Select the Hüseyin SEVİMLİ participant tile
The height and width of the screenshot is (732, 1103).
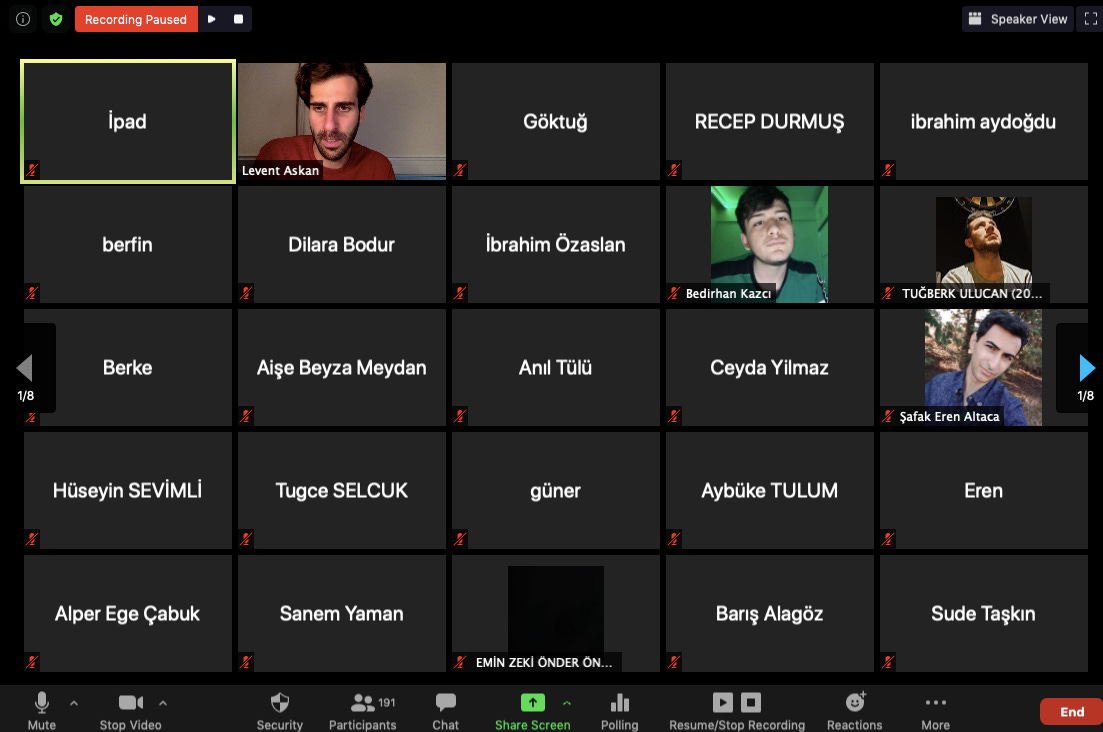point(128,491)
